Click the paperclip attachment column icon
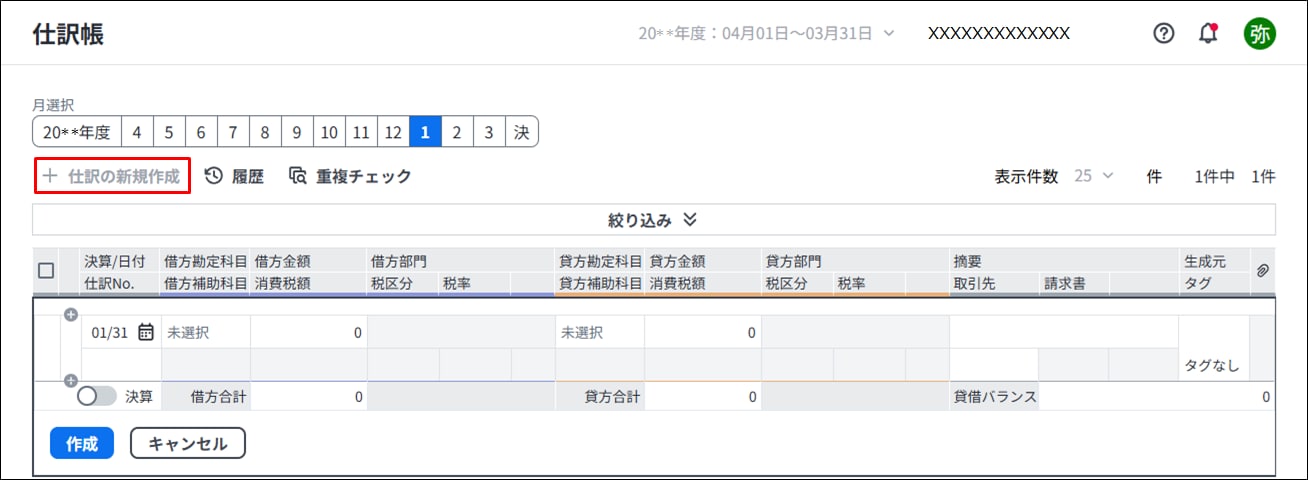Screen dimensions: 1308x480 pyautogui.click(x=1262, y=271)
